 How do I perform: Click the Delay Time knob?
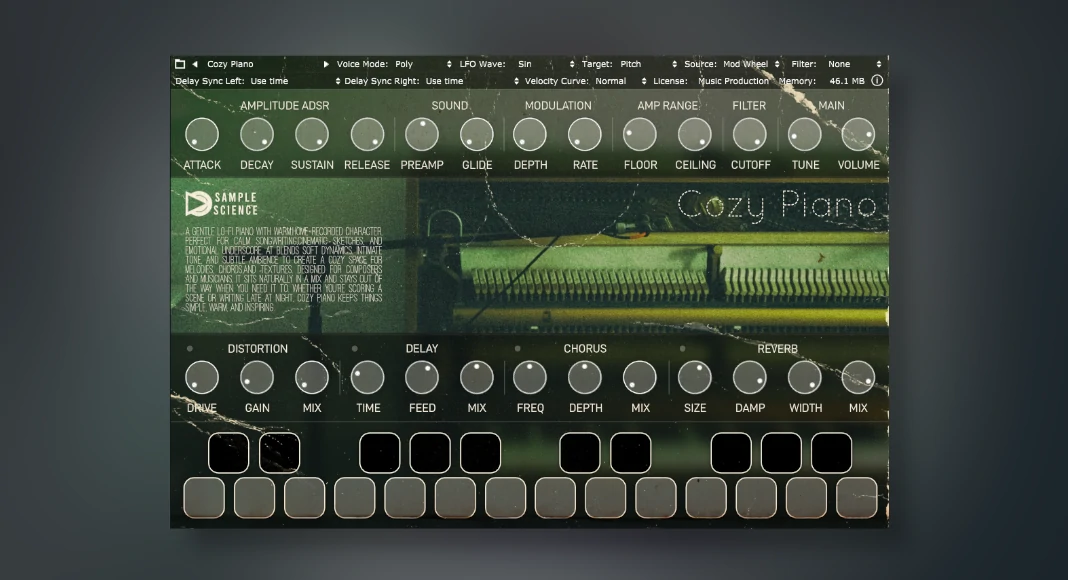367,377
